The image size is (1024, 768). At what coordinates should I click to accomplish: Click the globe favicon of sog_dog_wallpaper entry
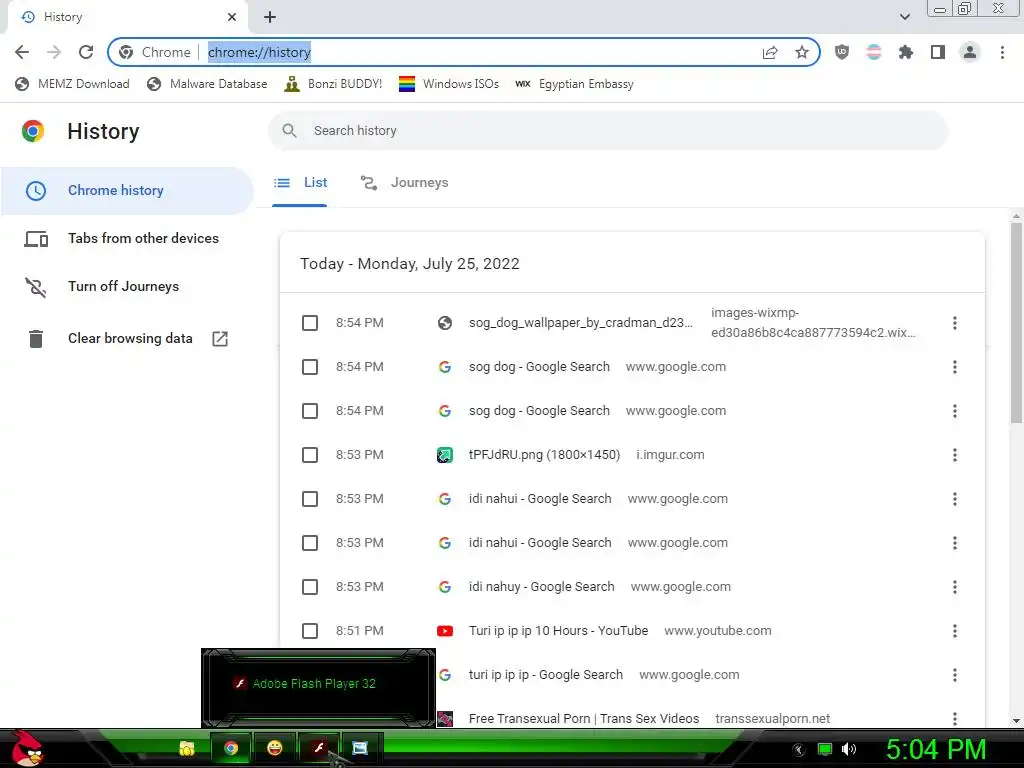445,323
